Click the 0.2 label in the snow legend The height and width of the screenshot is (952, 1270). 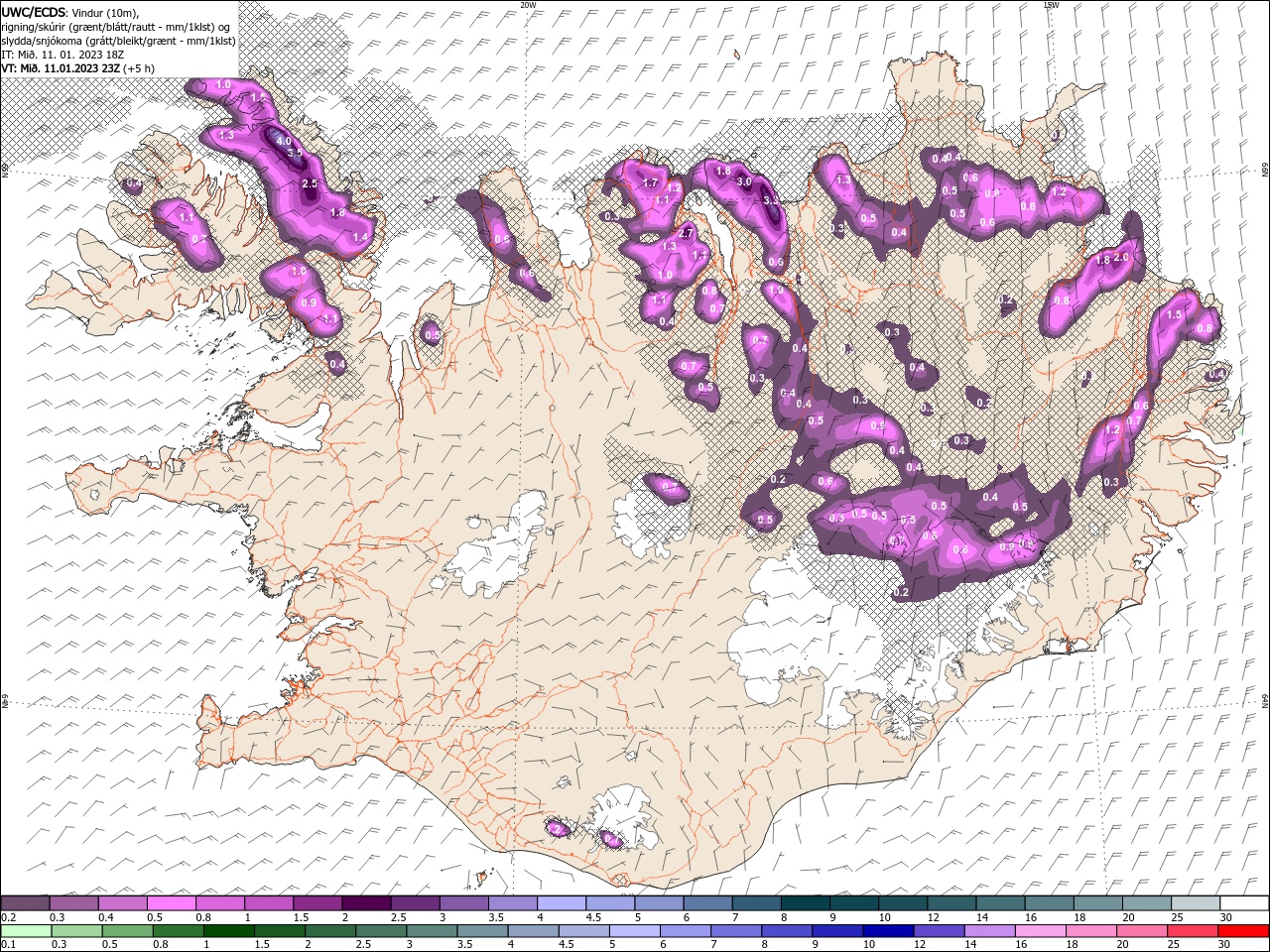click(8, 917)
